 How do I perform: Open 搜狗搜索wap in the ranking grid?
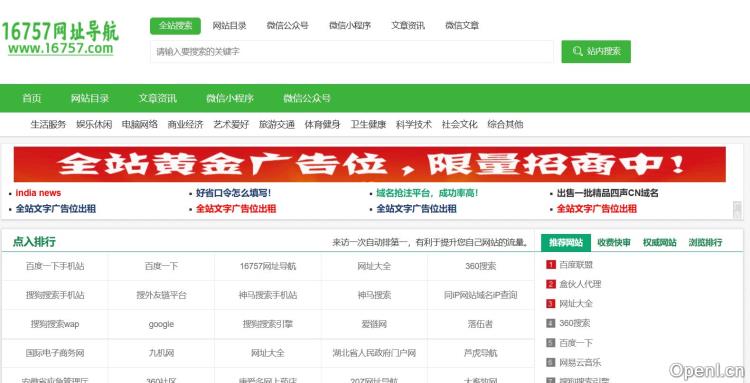(x=55, y=325)
